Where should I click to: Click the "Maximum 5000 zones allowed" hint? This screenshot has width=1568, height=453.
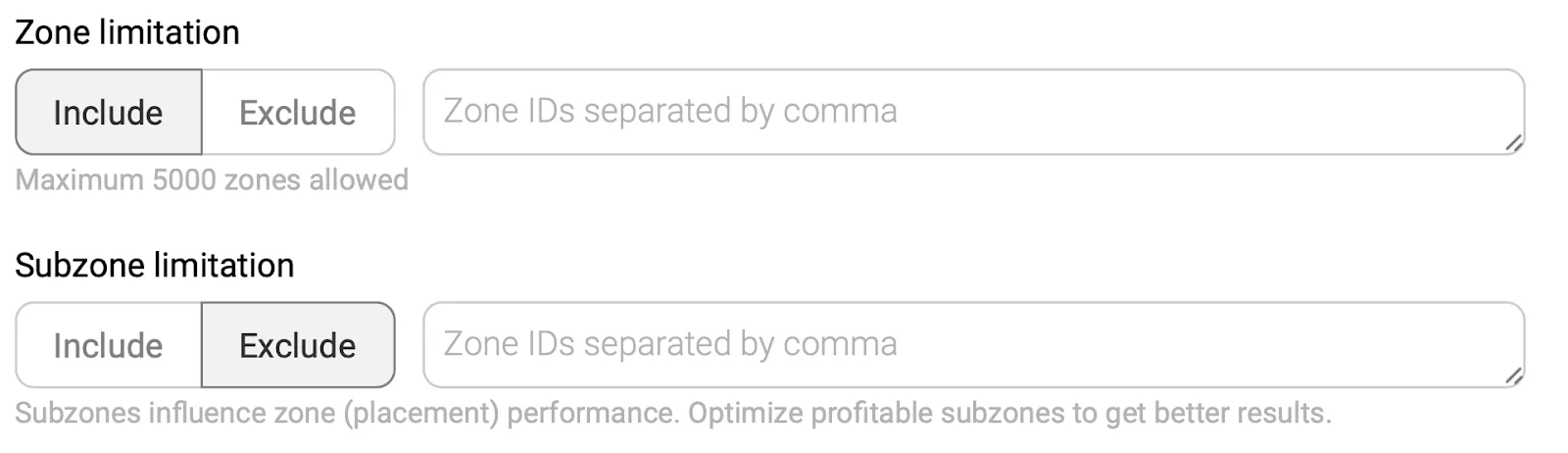click(212, 180)
